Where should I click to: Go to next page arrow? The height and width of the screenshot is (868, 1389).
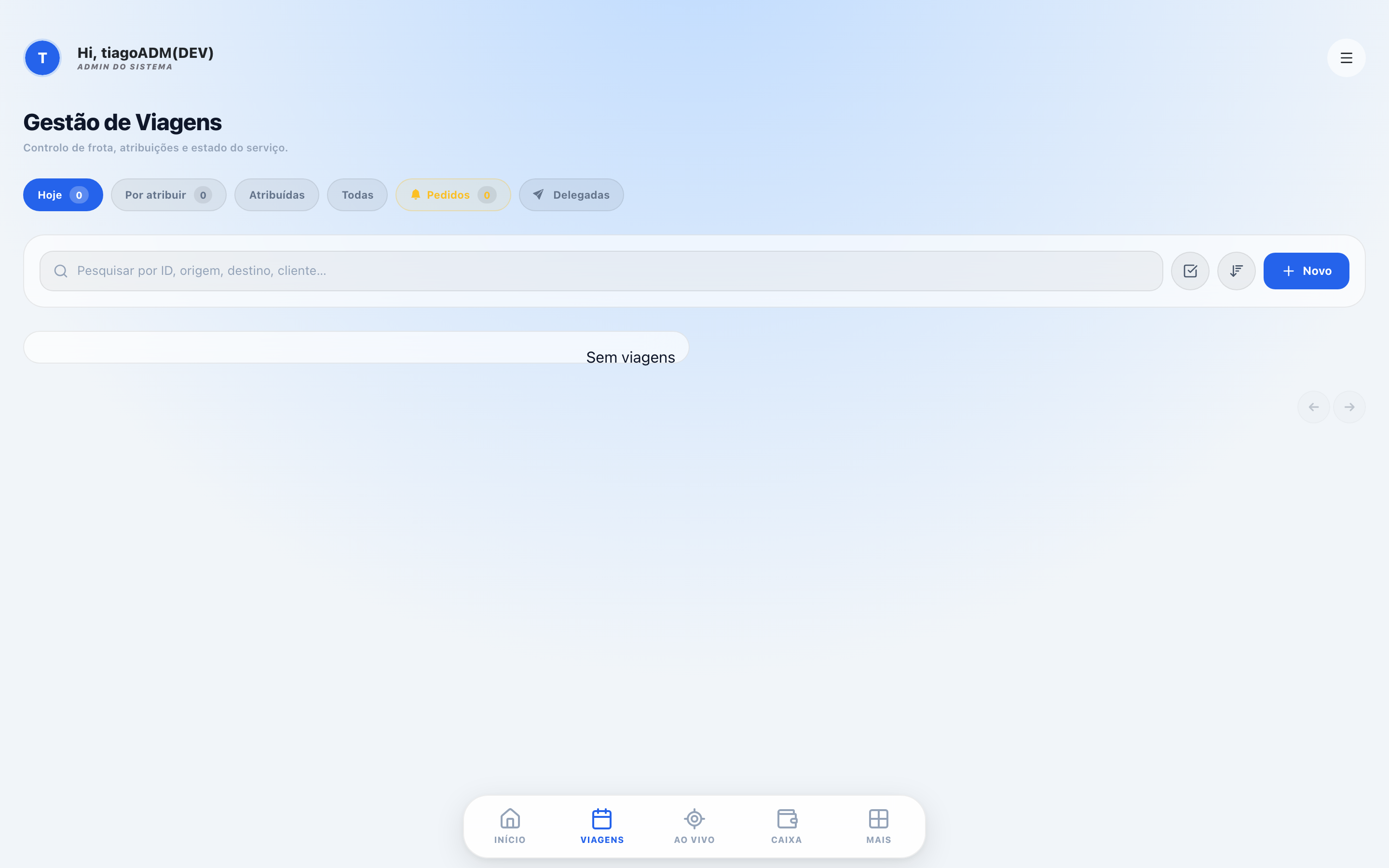point(1349,407)
